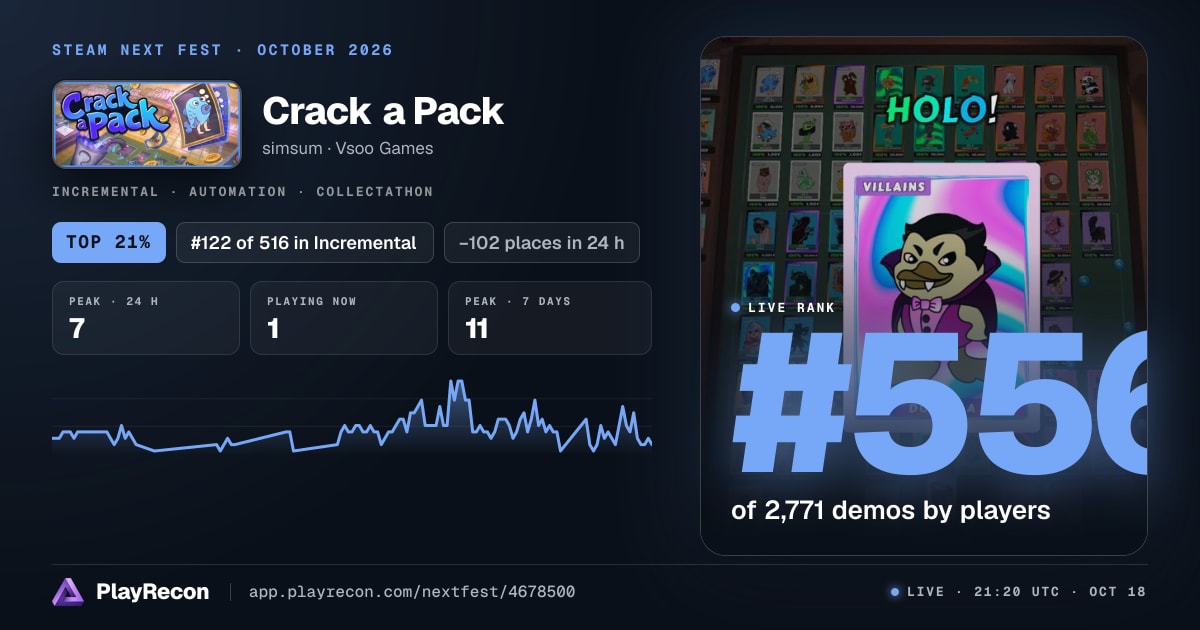The height and width of the screenshot is (630, 1200).
Task: Click the player count line chart
Action: click(x=352, y=418)
